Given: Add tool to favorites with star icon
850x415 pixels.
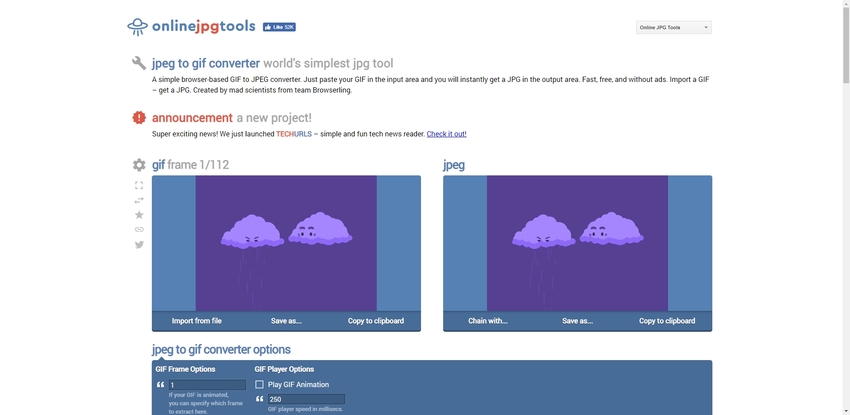Looking at the screenshot, I should 139,215.
